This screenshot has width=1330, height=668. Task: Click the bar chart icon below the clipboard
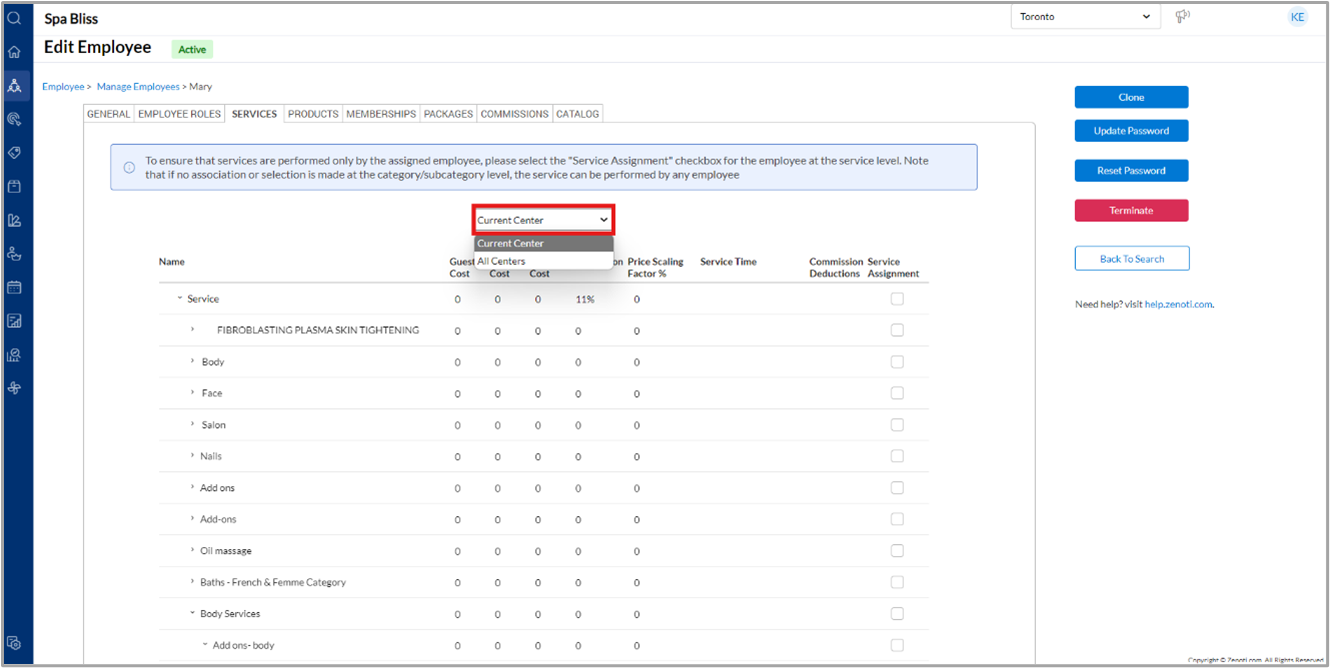pyautogui.click(x=14, y=220)
